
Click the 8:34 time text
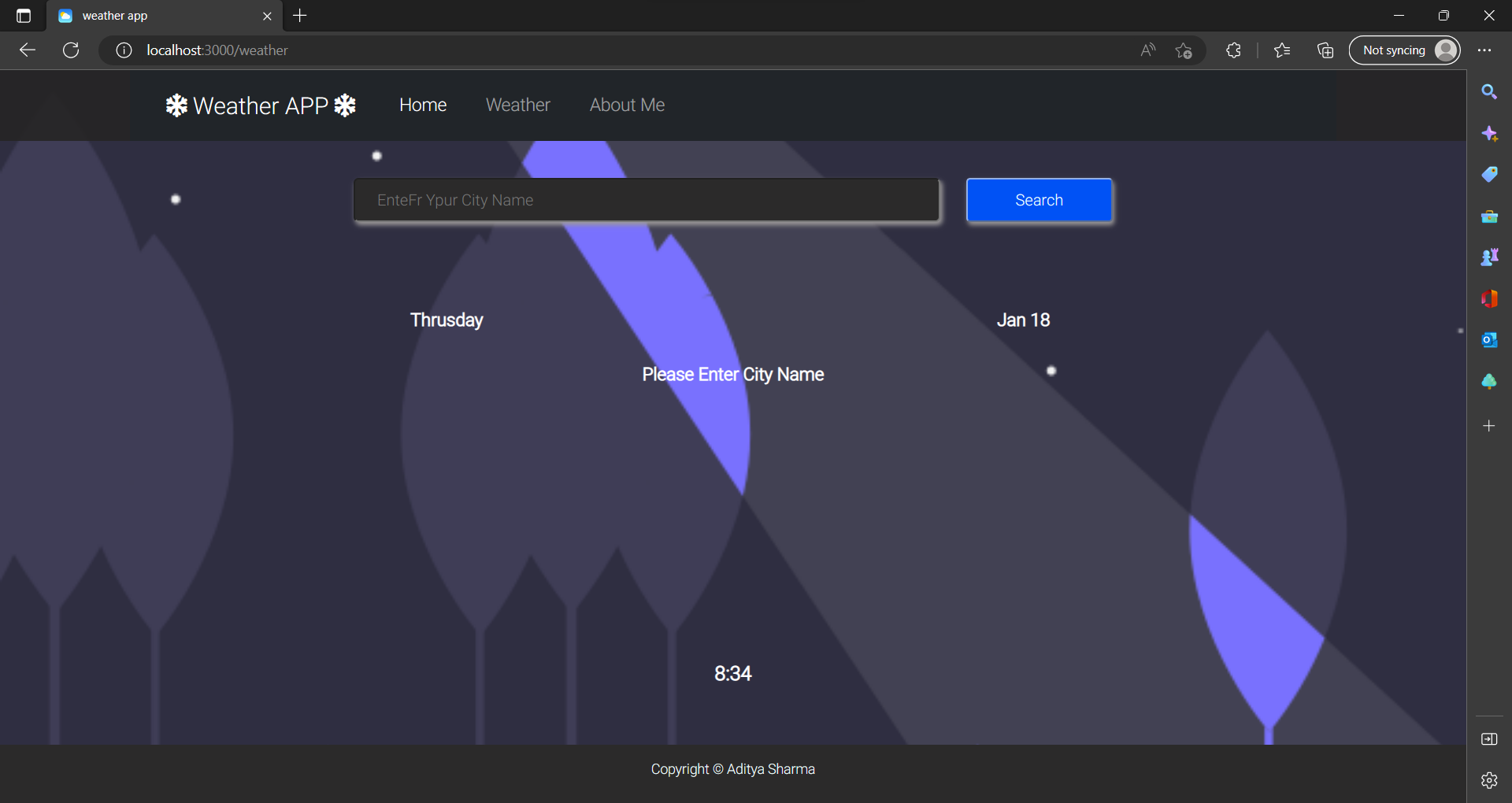click(x=733, y=674)
